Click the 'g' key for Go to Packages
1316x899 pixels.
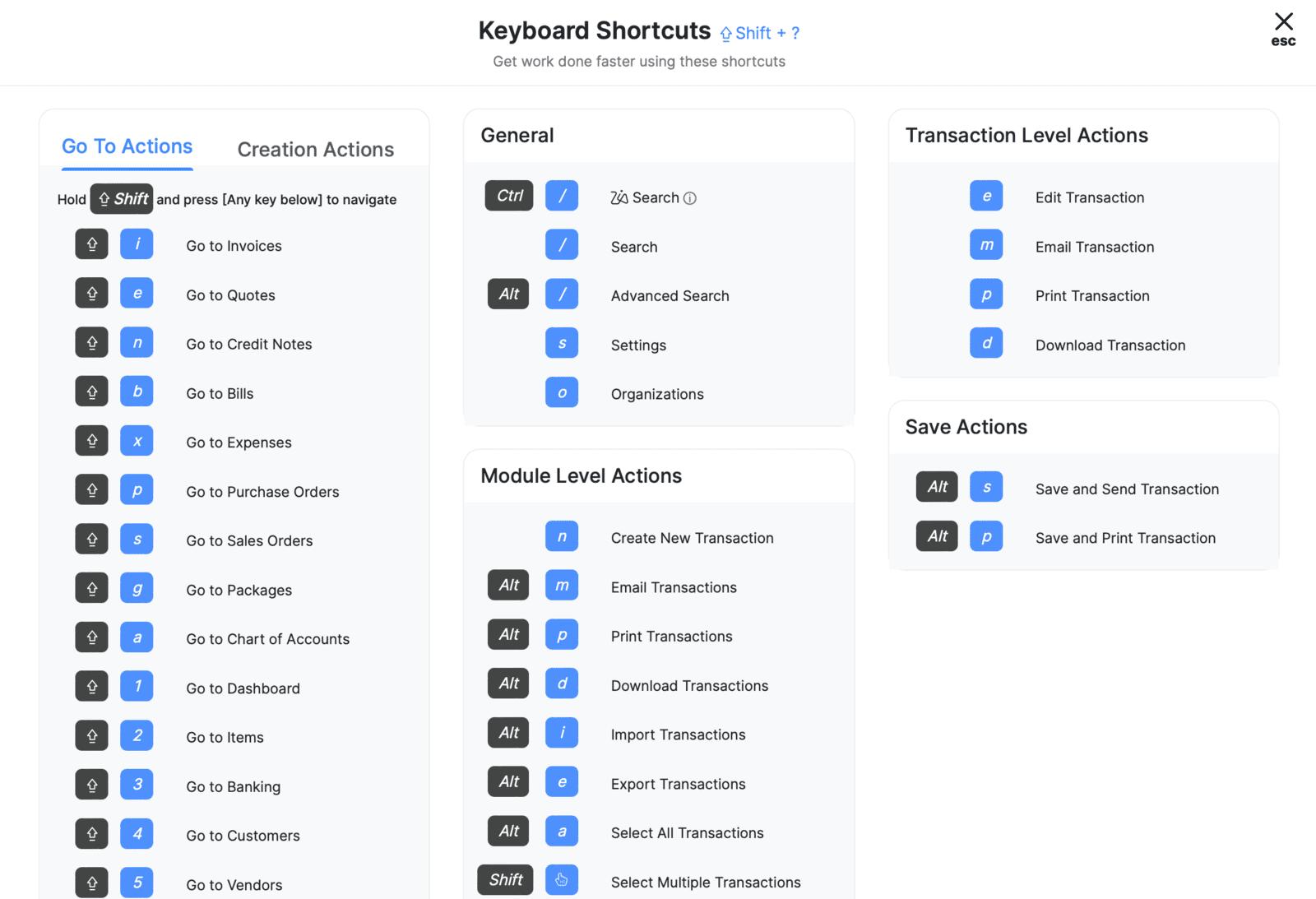point(137,588)
